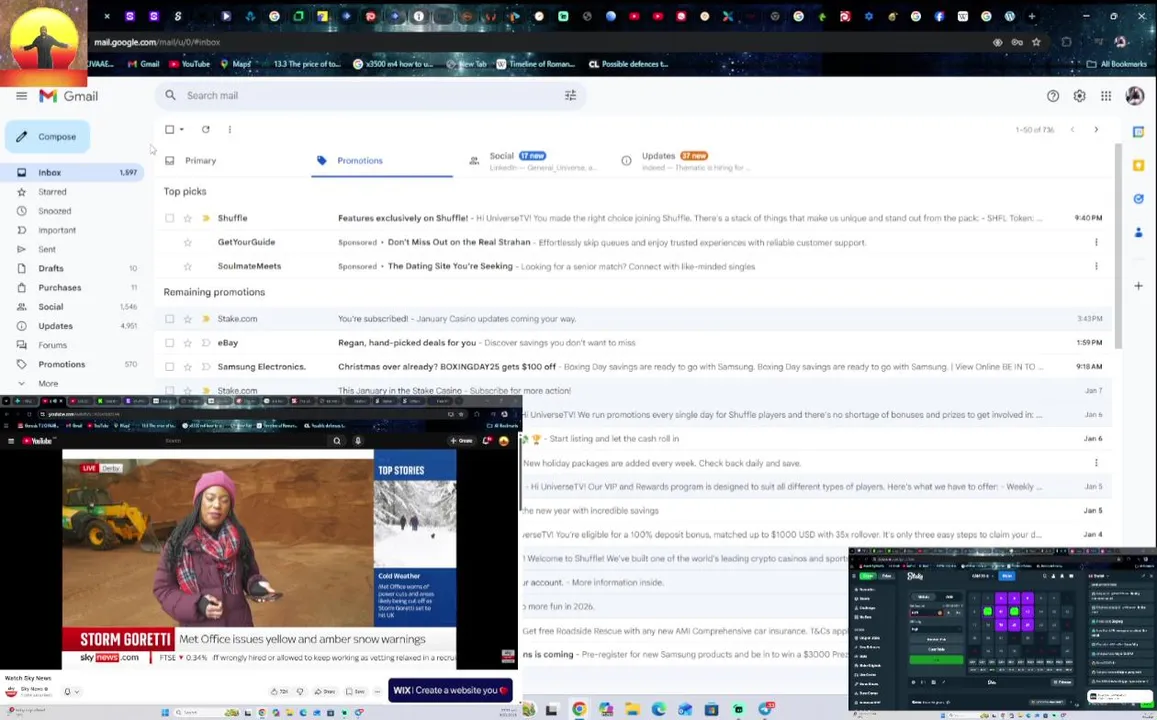This screenshot has height=720, width=1157.
Task: Expand the More labels section in sidebar
Action: pos(48,384)
